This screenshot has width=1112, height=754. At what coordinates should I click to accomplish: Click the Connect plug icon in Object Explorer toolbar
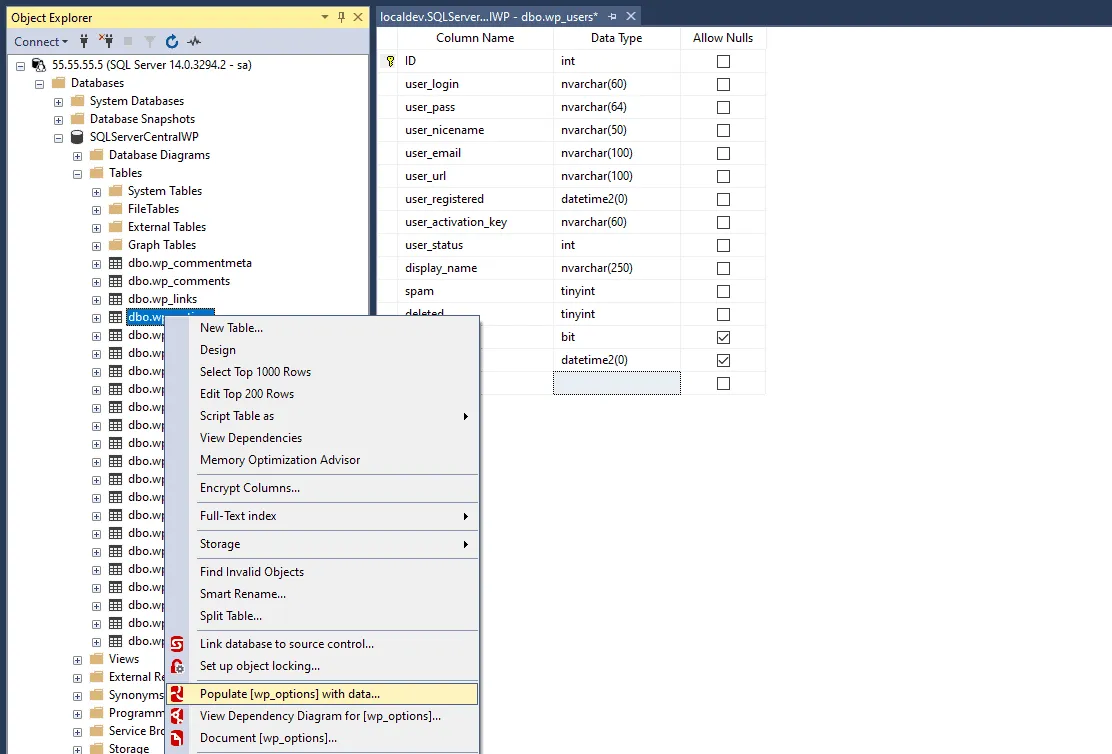click(84, 41)
